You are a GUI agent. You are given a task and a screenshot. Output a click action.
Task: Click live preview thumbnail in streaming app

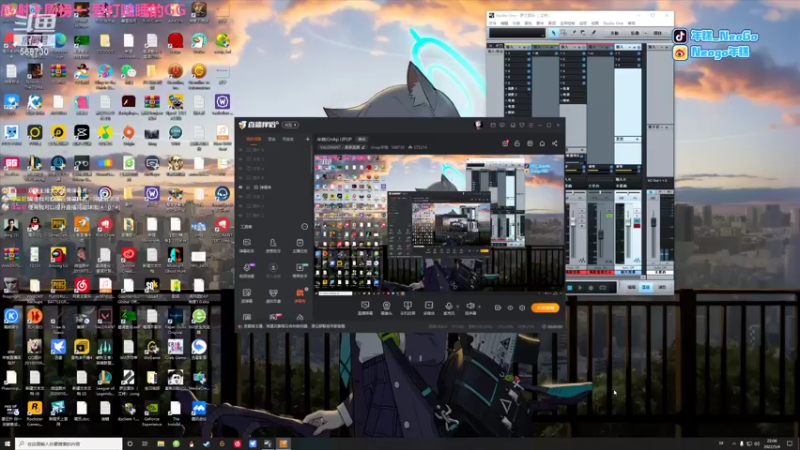439,223
